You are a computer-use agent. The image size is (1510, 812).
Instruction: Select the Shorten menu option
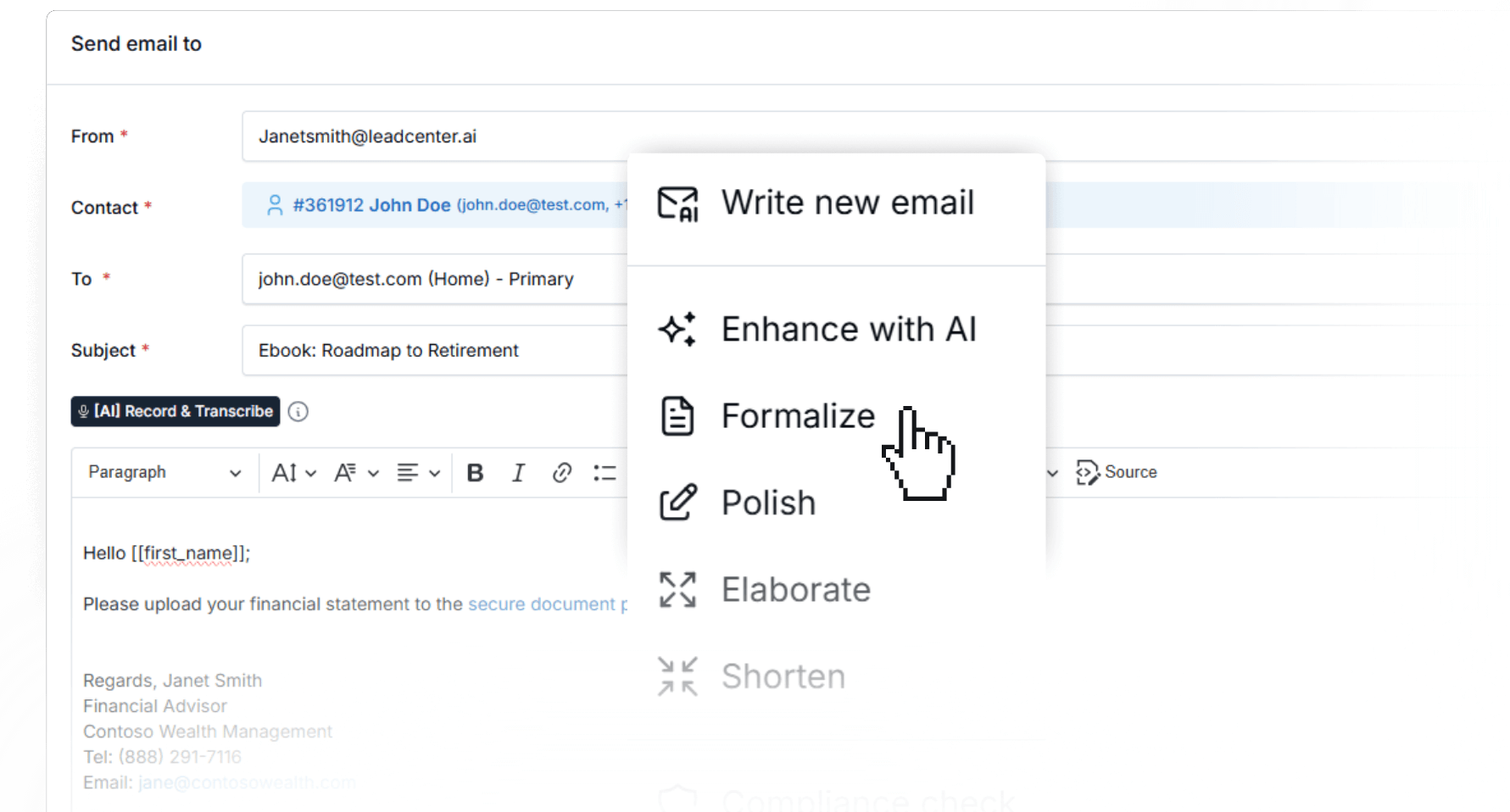click(x=782, y=676)
